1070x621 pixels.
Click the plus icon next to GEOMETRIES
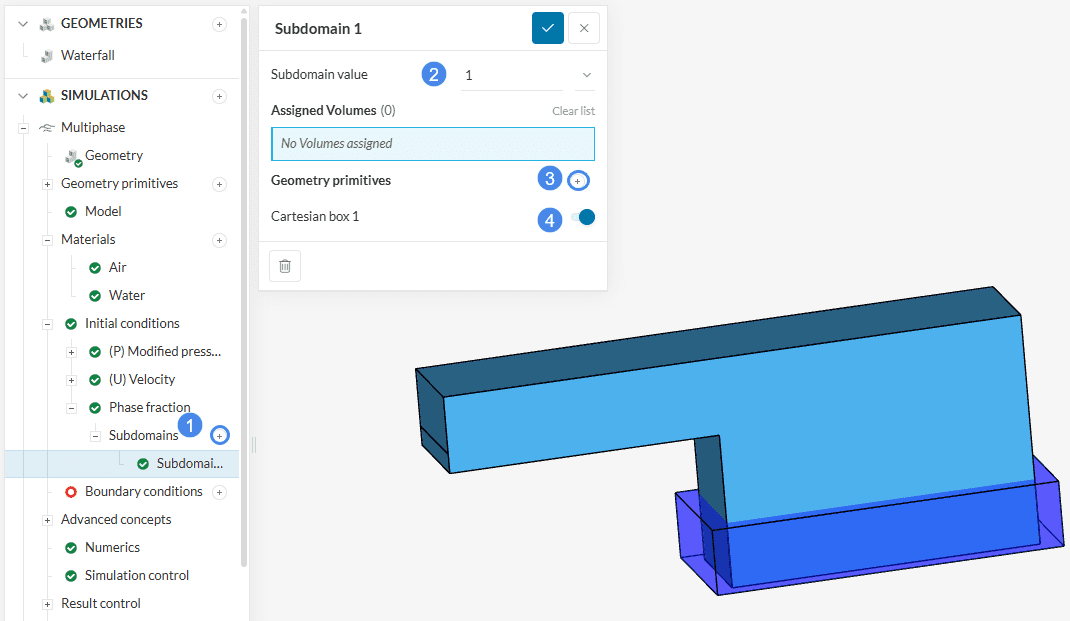tap(220, 24)
